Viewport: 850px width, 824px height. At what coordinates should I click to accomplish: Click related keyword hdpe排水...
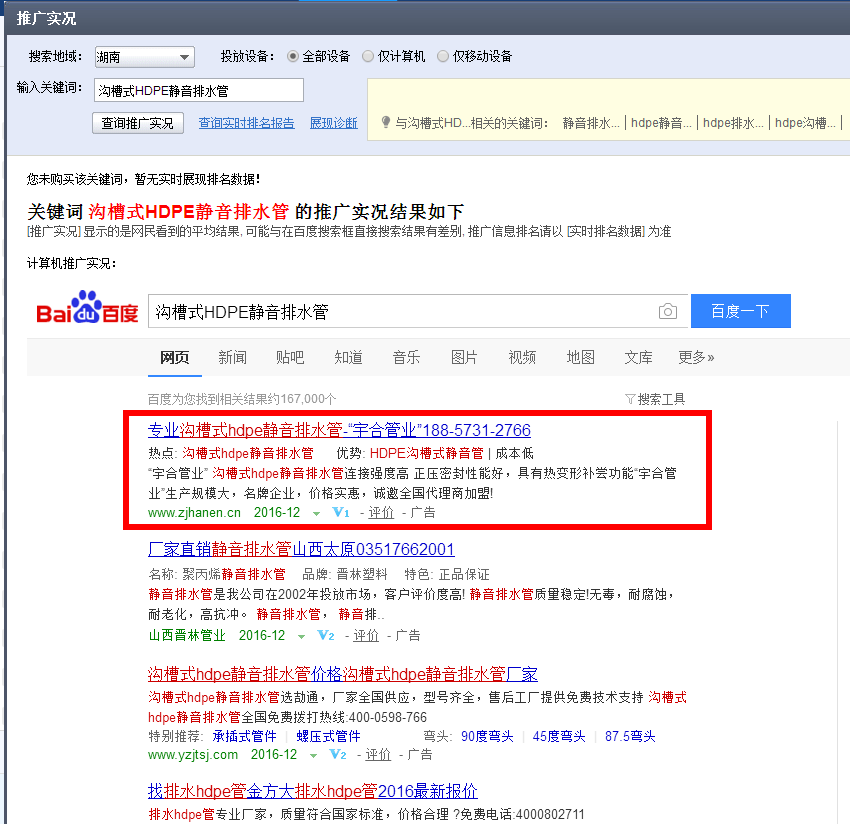[x=733, y=123]
